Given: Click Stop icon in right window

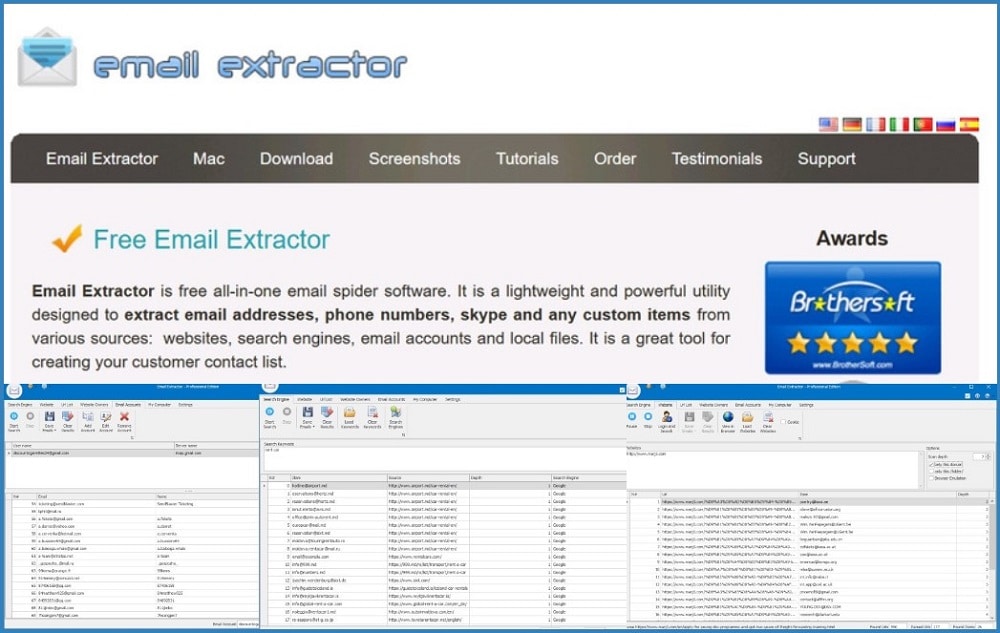Looking at the screenshot, I should pos(648,416).
